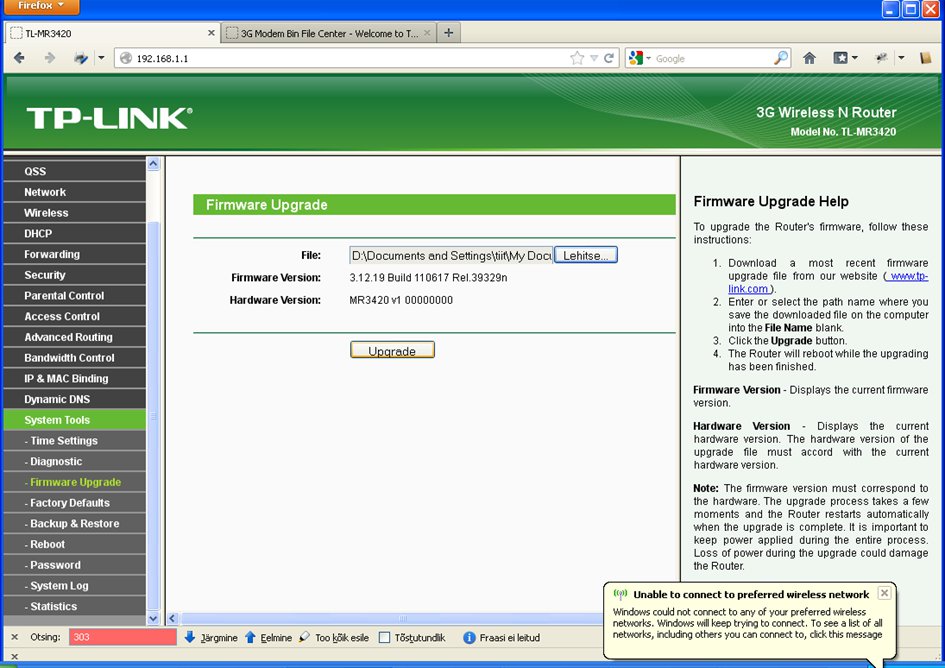Click the book icon at toolbar end
Screen dimensions: 945x668
click(926, 58)
